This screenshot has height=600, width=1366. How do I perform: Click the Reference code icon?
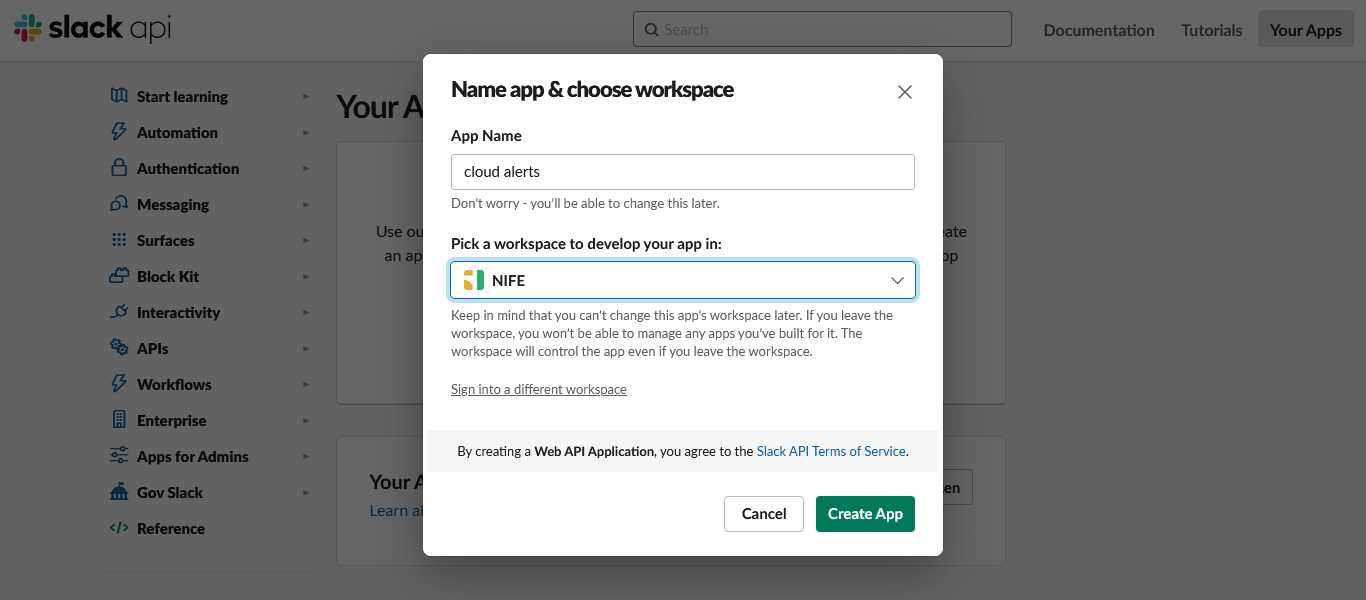pyautogui.click(x=119, y=528)
